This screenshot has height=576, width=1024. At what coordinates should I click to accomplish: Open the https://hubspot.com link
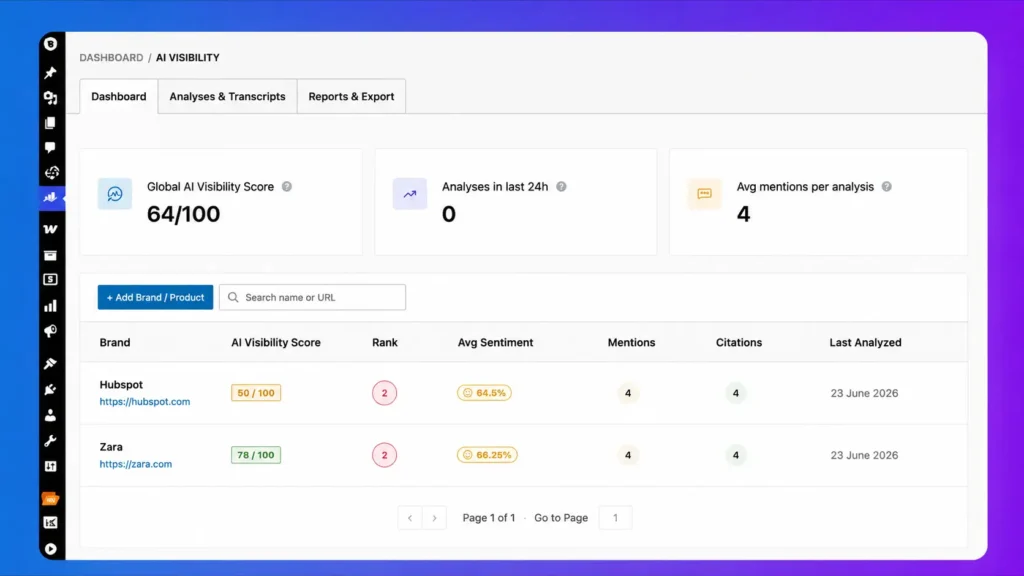[145, 402]
